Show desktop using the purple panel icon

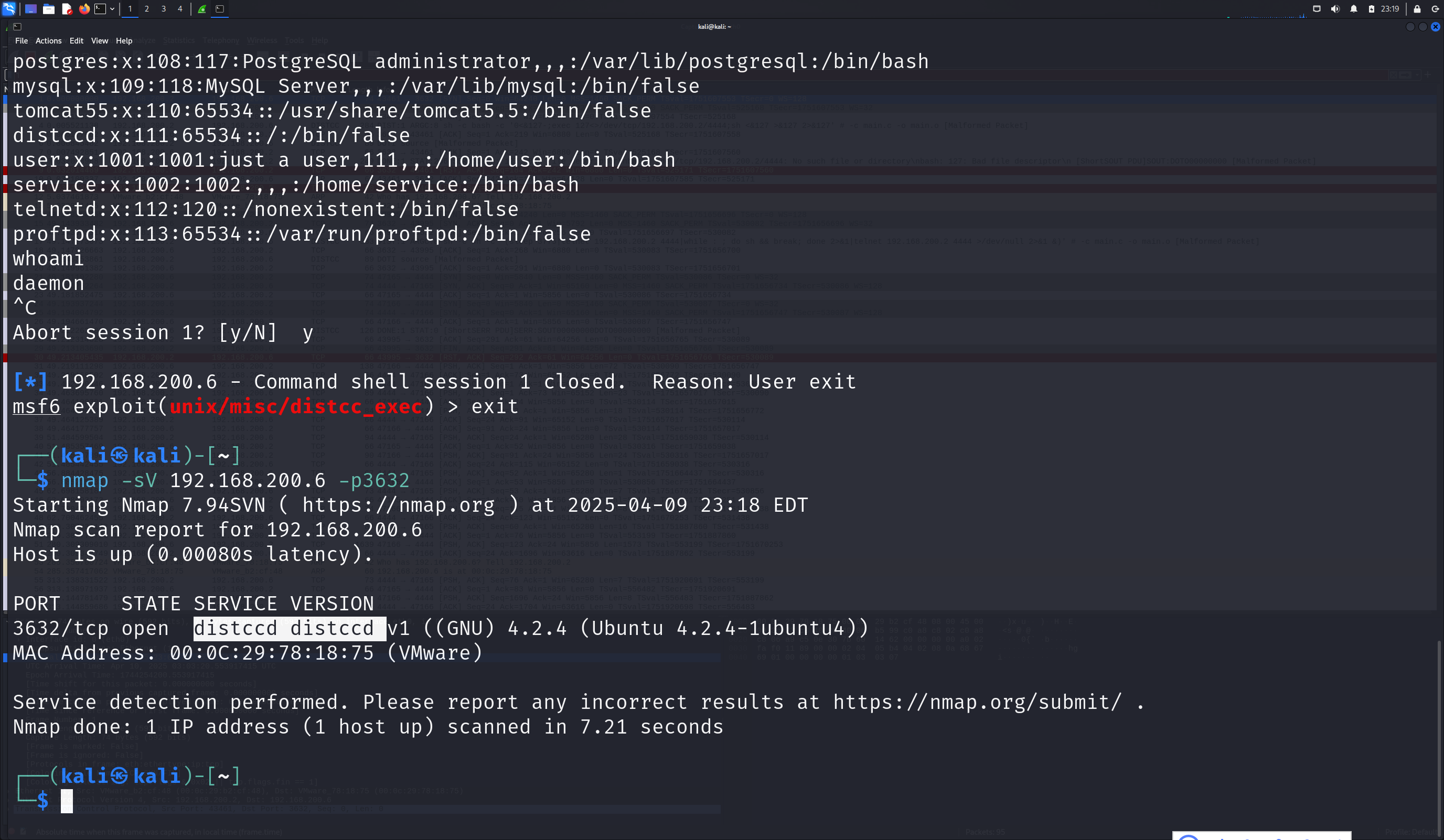pyautogui.click(x=31, y=8)
